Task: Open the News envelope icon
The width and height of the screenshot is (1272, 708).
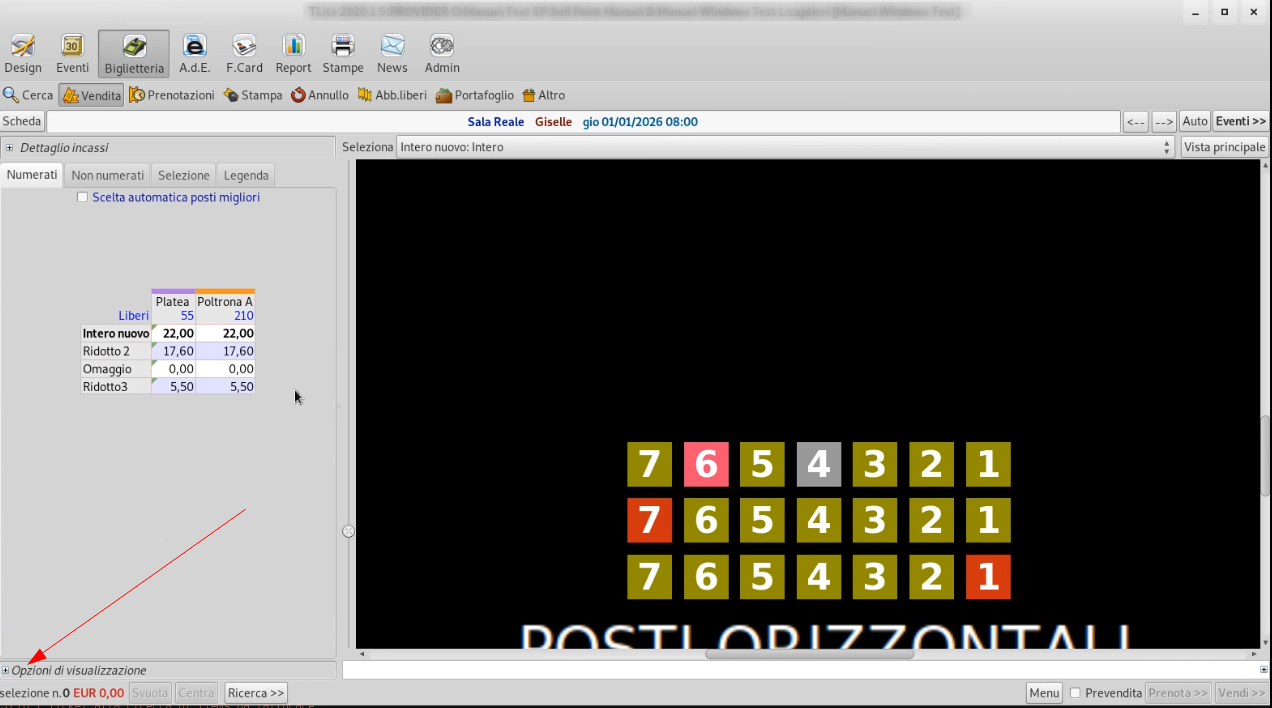Action: [392, 46]
